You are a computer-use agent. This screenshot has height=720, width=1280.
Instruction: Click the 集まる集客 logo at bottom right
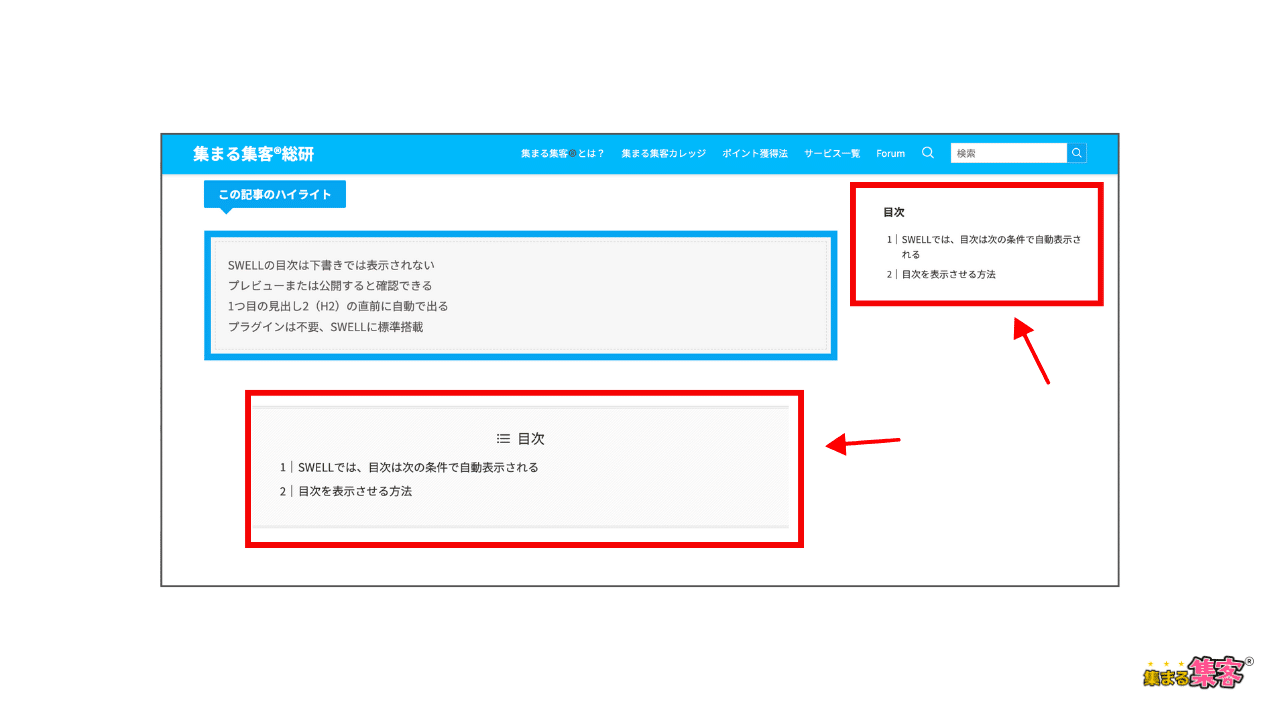[1198, 672]
